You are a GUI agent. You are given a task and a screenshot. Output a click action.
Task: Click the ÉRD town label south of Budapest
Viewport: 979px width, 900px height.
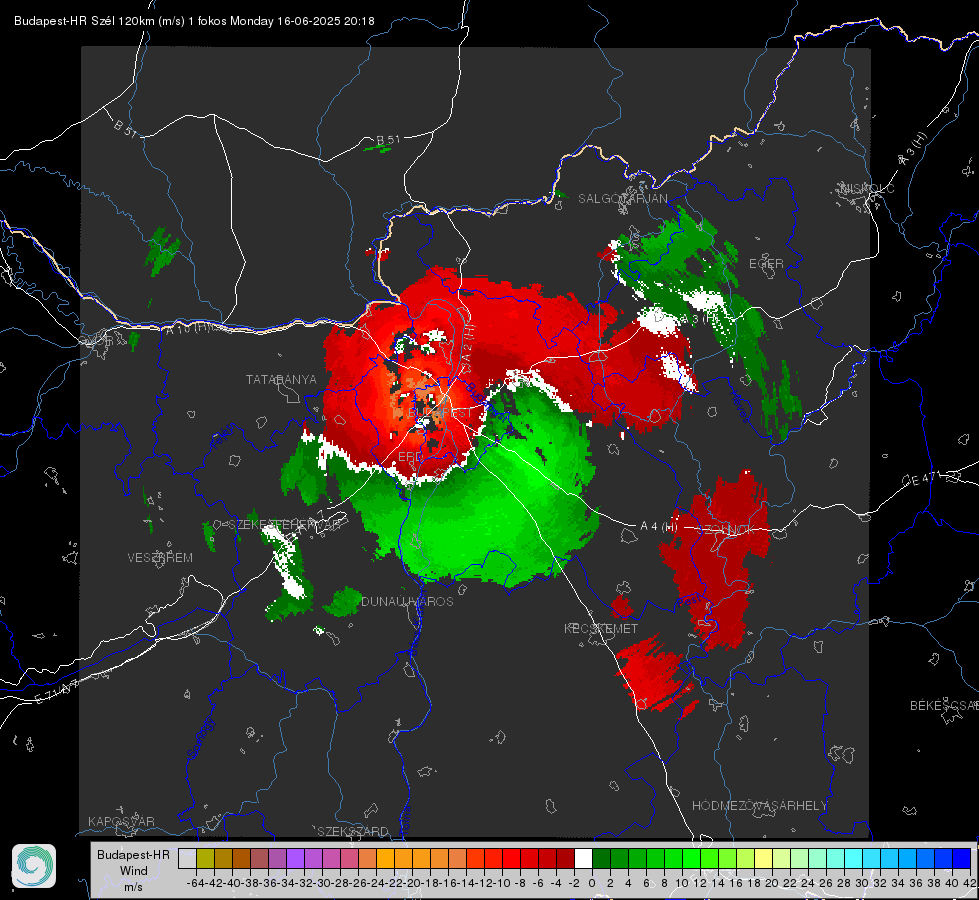coord(410,457)
